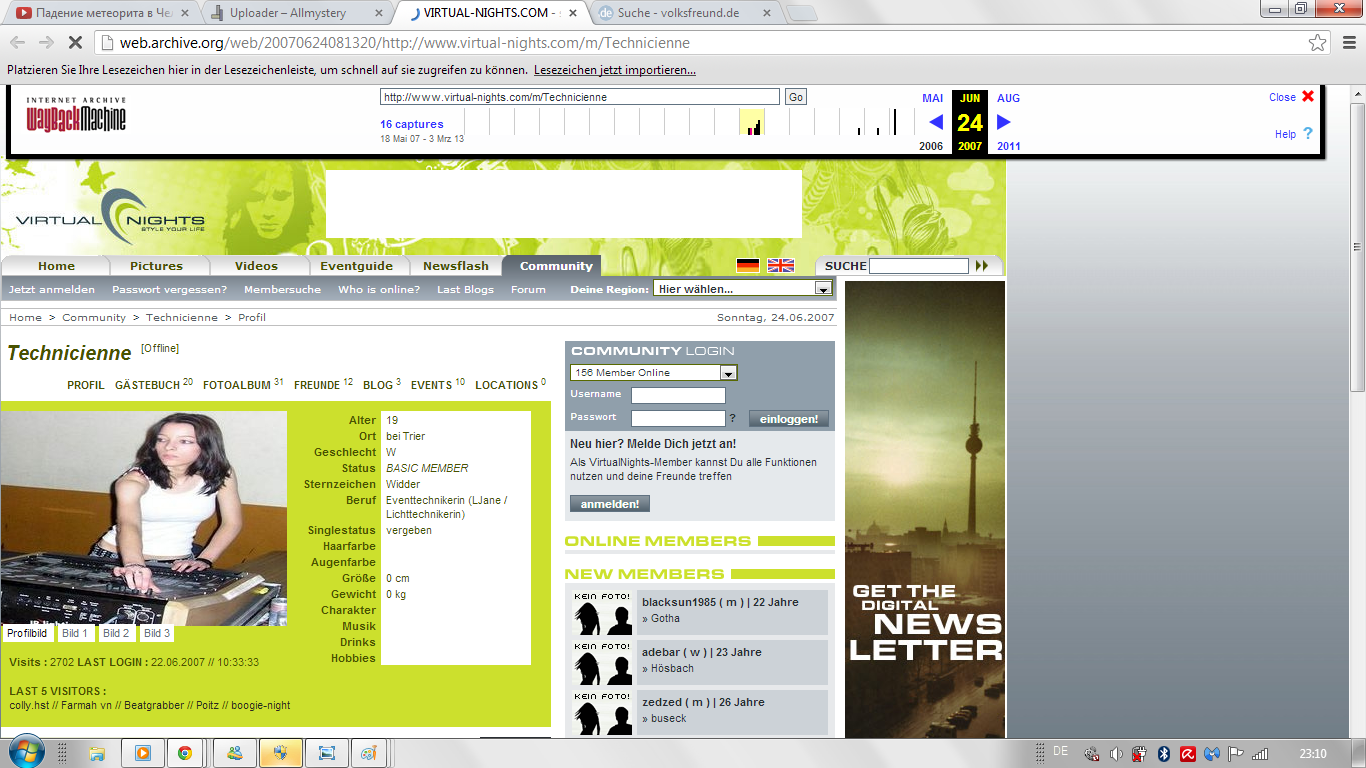Click the browser back arrow
The width and height of the screenshot is (1366, 768).
coord(18,43)
